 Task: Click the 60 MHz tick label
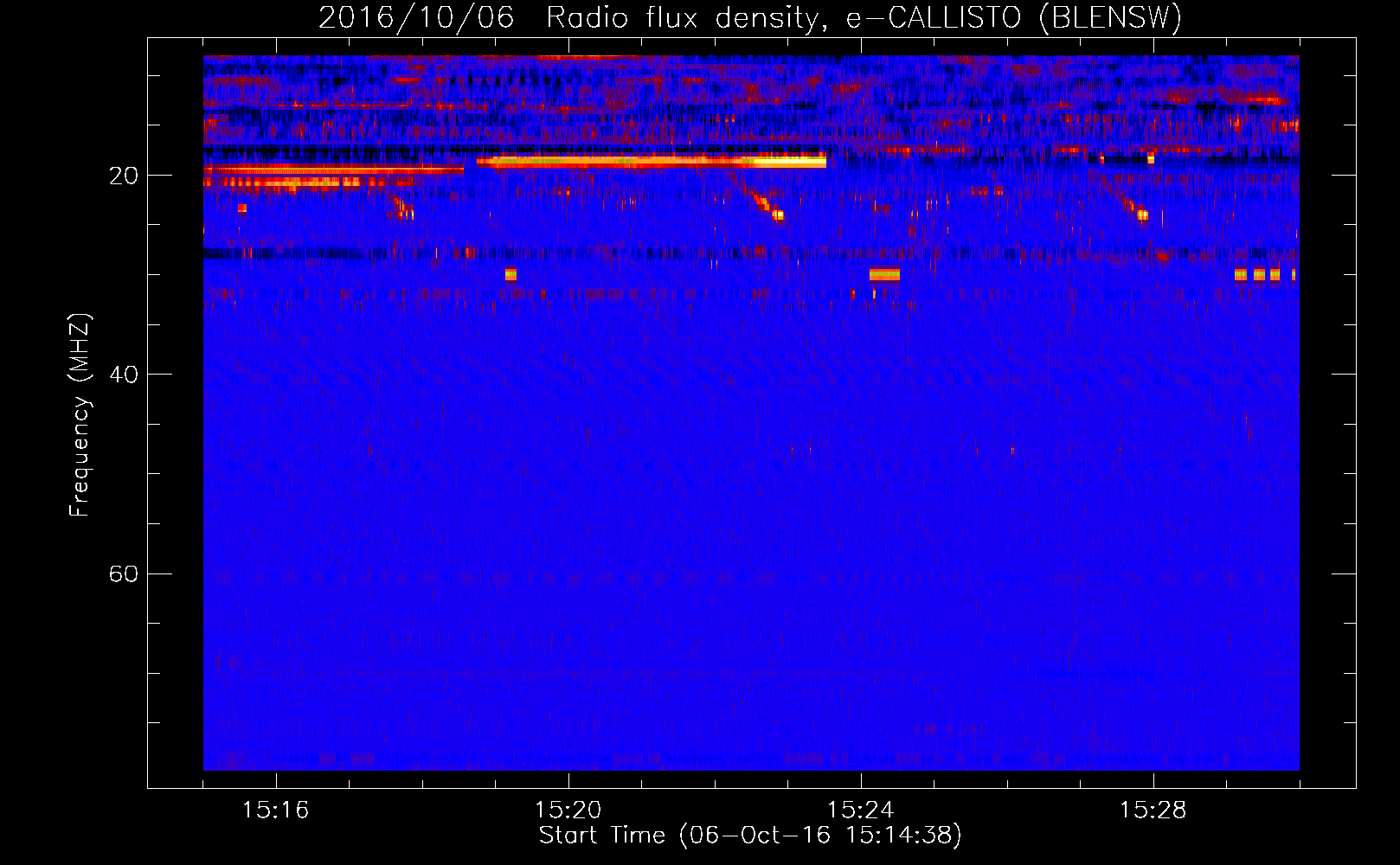tap(124, 574)
